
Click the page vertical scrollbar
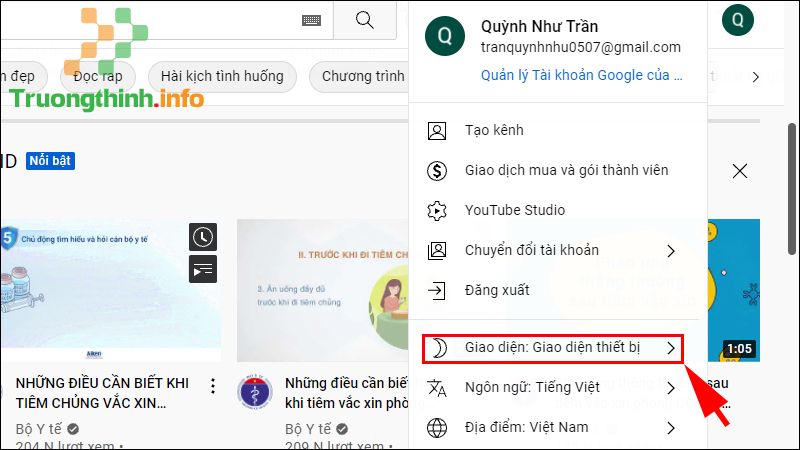point(792,189)
